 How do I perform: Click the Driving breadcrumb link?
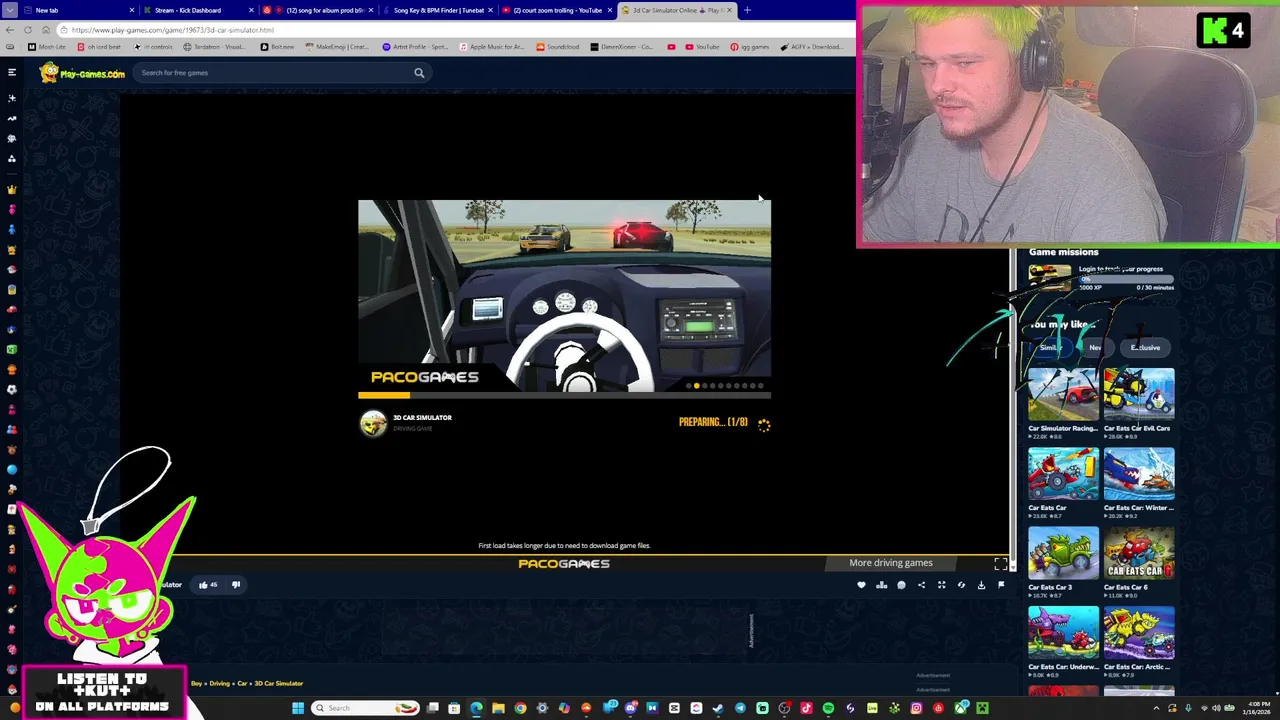point(219,683)
